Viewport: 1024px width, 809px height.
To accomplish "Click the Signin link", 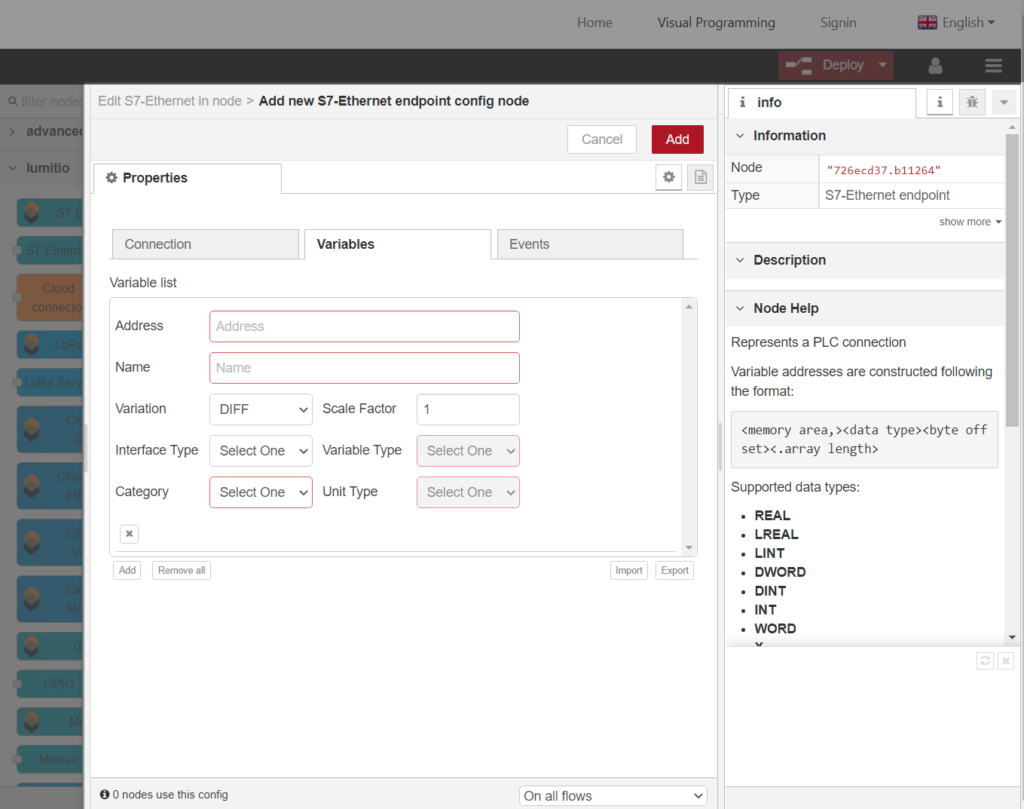I will click(838, 23).
